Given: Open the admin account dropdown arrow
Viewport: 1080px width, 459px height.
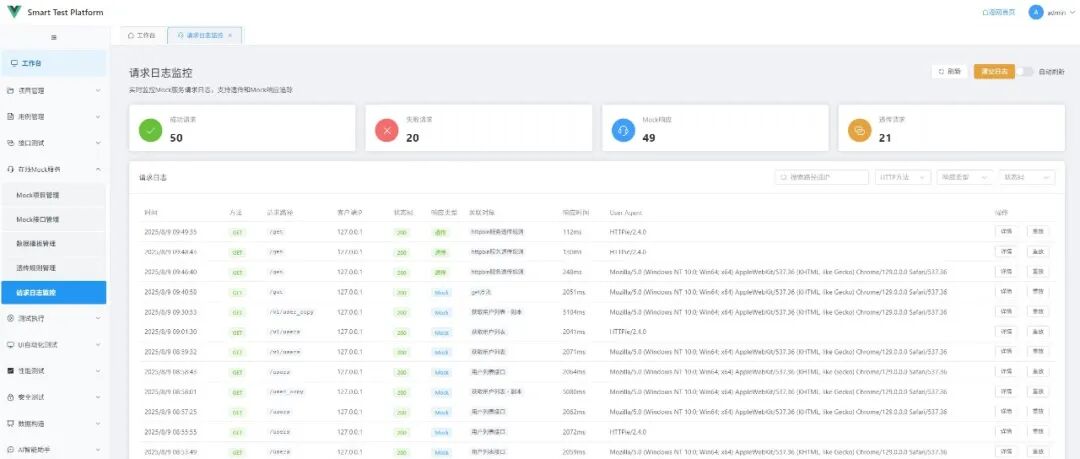Looking at the screenshot, I should (x=1072, y=12).
